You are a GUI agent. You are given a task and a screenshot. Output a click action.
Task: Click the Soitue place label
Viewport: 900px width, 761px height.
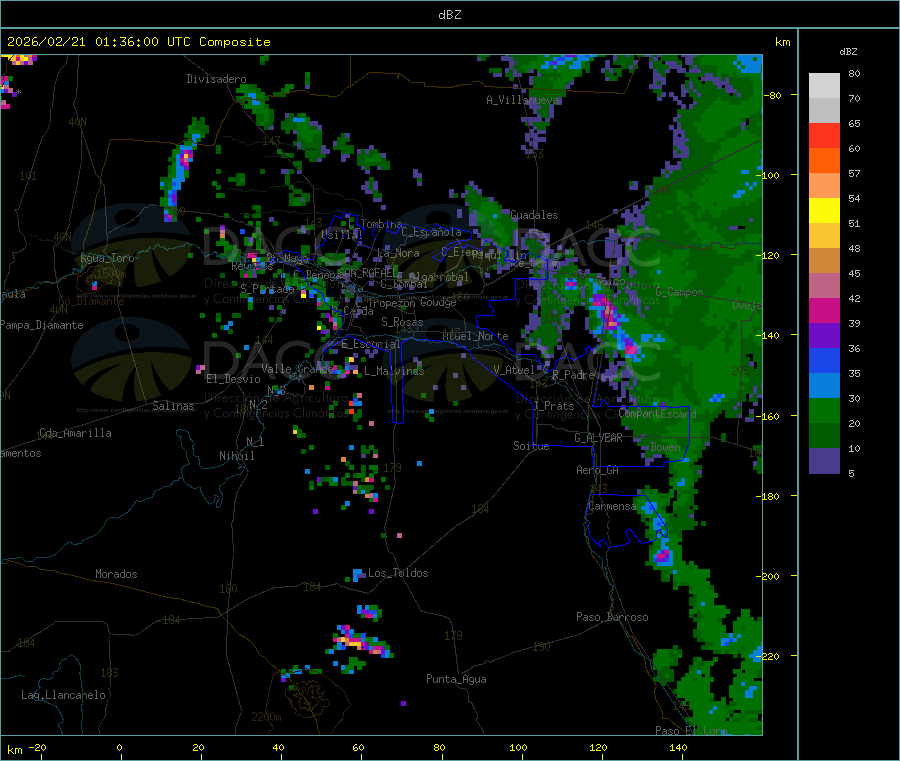click(x=531, y=446)
